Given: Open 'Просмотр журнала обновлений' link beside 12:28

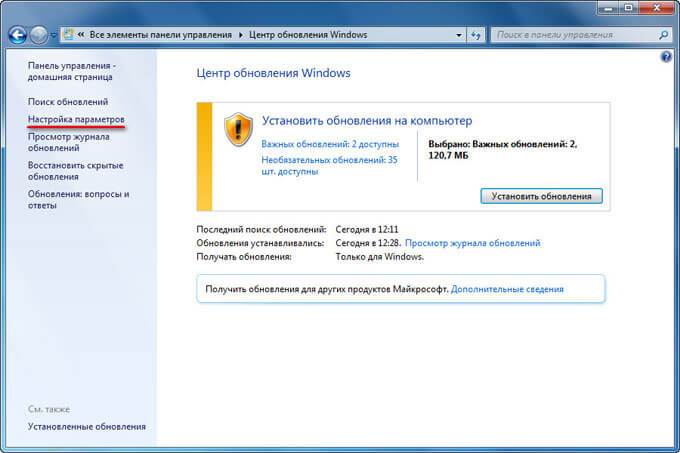Looking at the screenshot, I should pos(472,243).
